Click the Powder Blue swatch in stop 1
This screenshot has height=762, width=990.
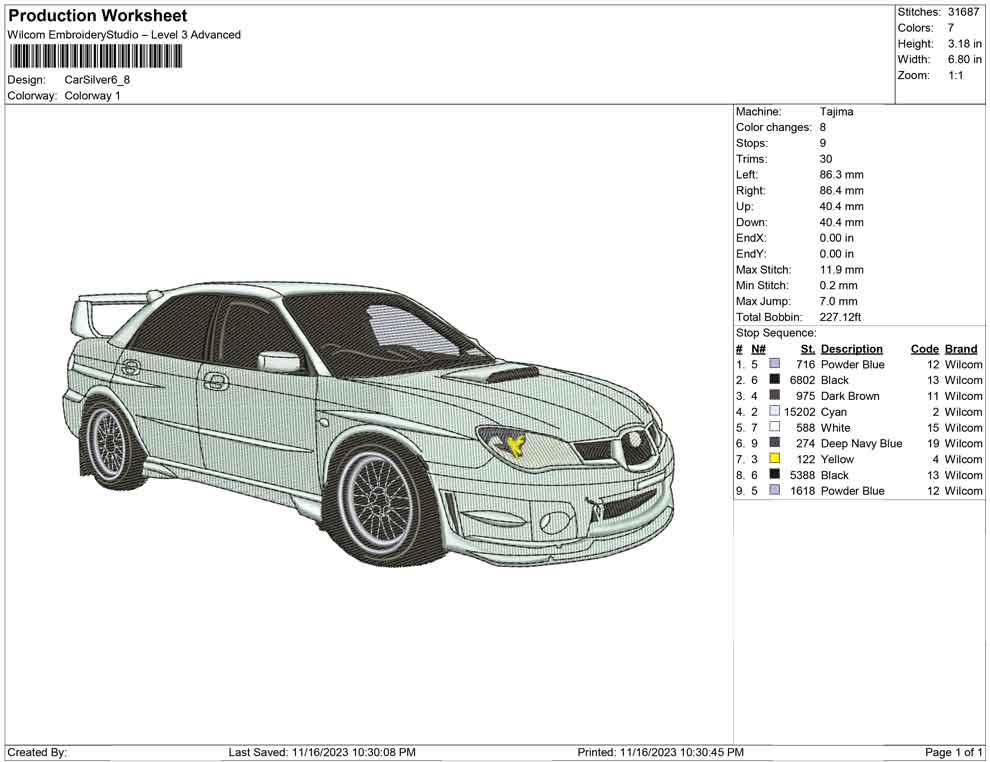click(774, 364)
